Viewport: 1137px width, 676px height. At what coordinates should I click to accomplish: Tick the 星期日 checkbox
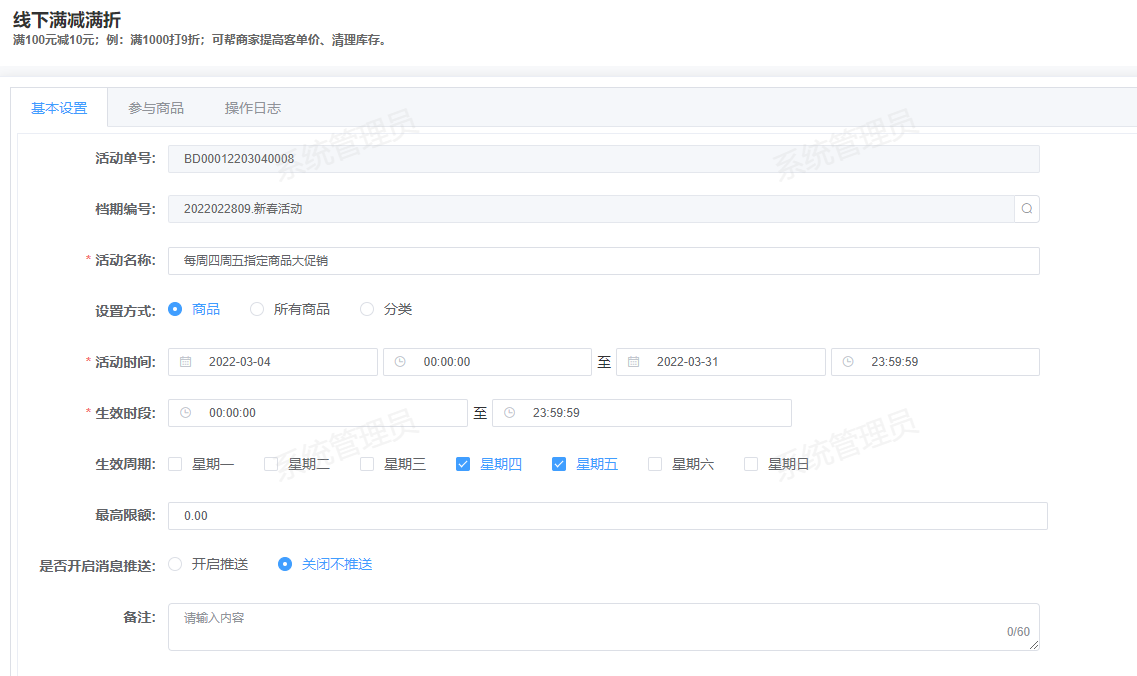coord(751,464)
